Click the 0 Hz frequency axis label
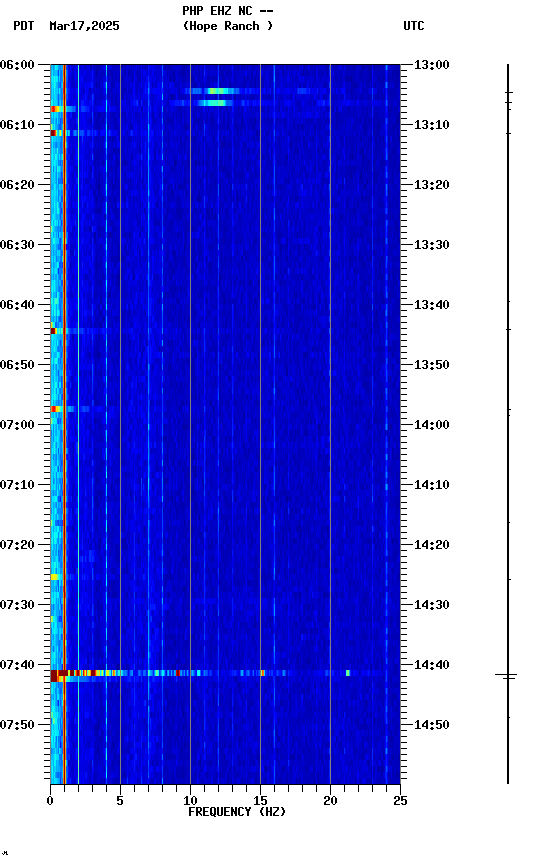The width and height of the screenshot is (552, 864). tap(50, 801)
